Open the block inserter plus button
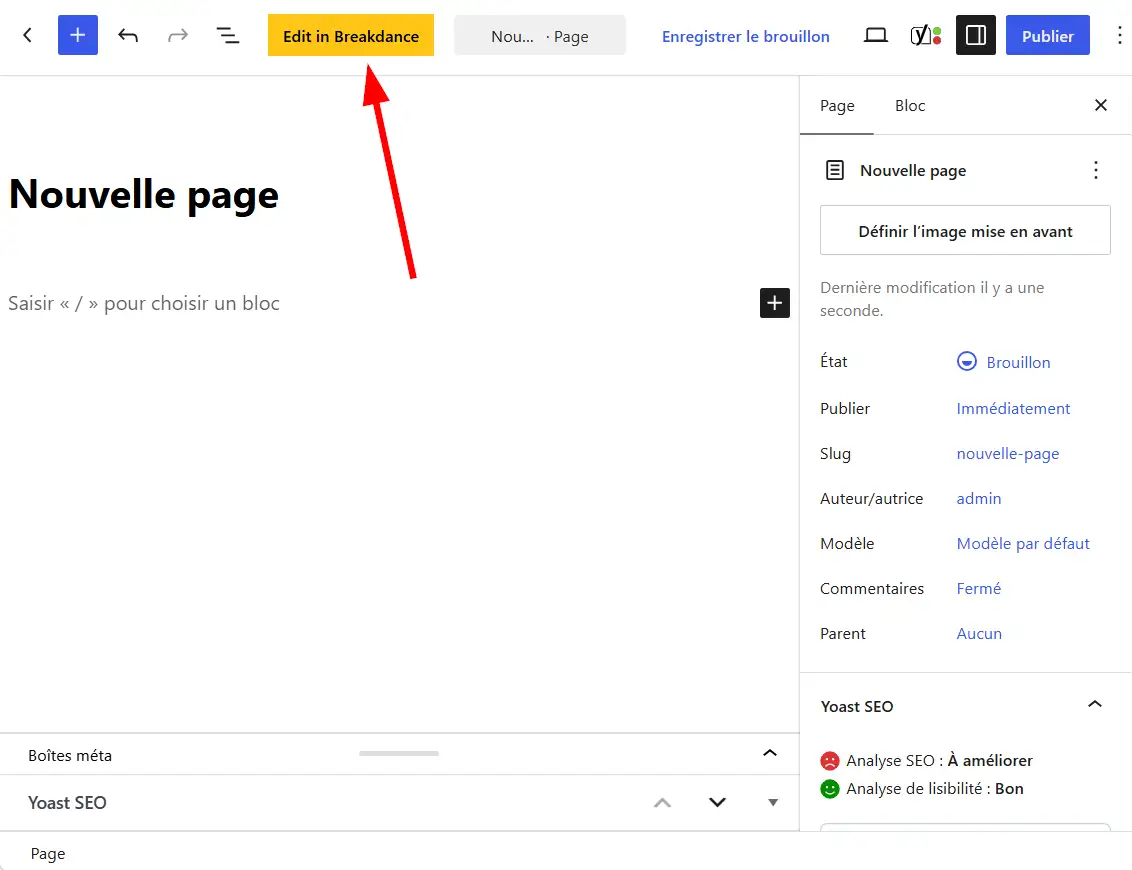This screenshot has height=870, width=1132. (77, 35)
